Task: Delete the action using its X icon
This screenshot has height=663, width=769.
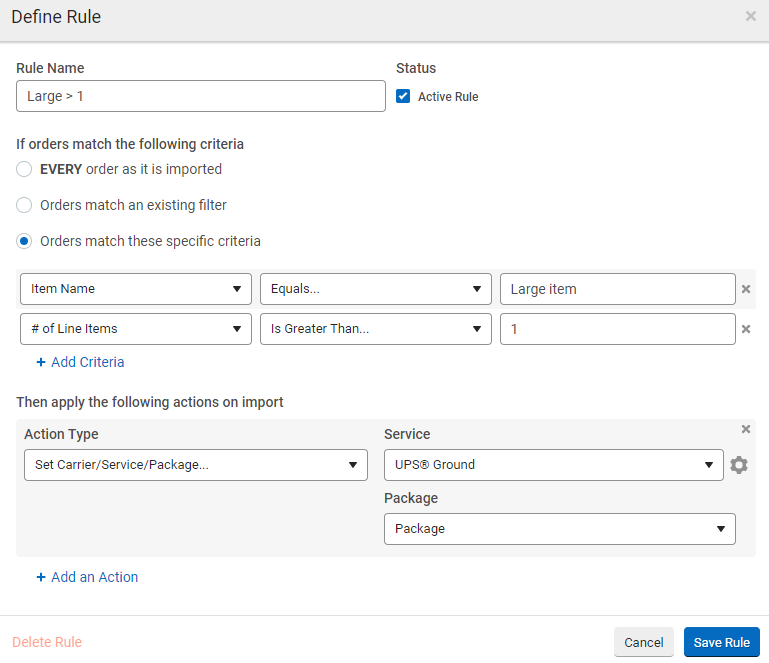Action: pyautogui.click(x=745, y=429)
